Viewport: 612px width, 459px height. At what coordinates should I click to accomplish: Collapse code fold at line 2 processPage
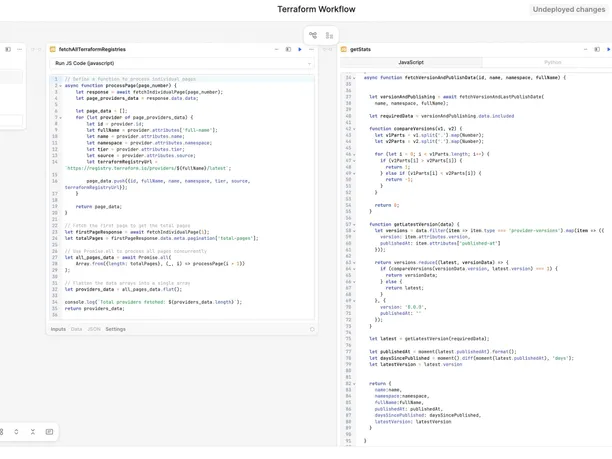(x=60, y=85)
